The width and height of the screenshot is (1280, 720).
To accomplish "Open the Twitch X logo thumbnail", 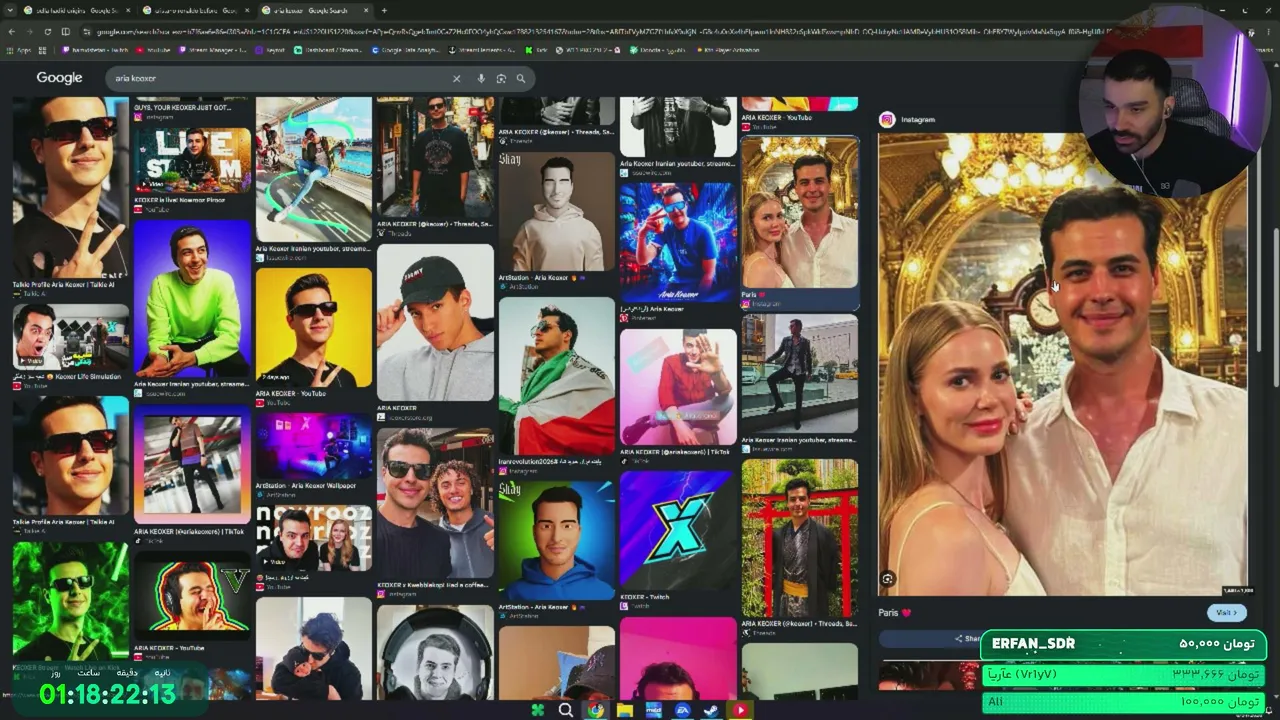I will pos(678,530).
